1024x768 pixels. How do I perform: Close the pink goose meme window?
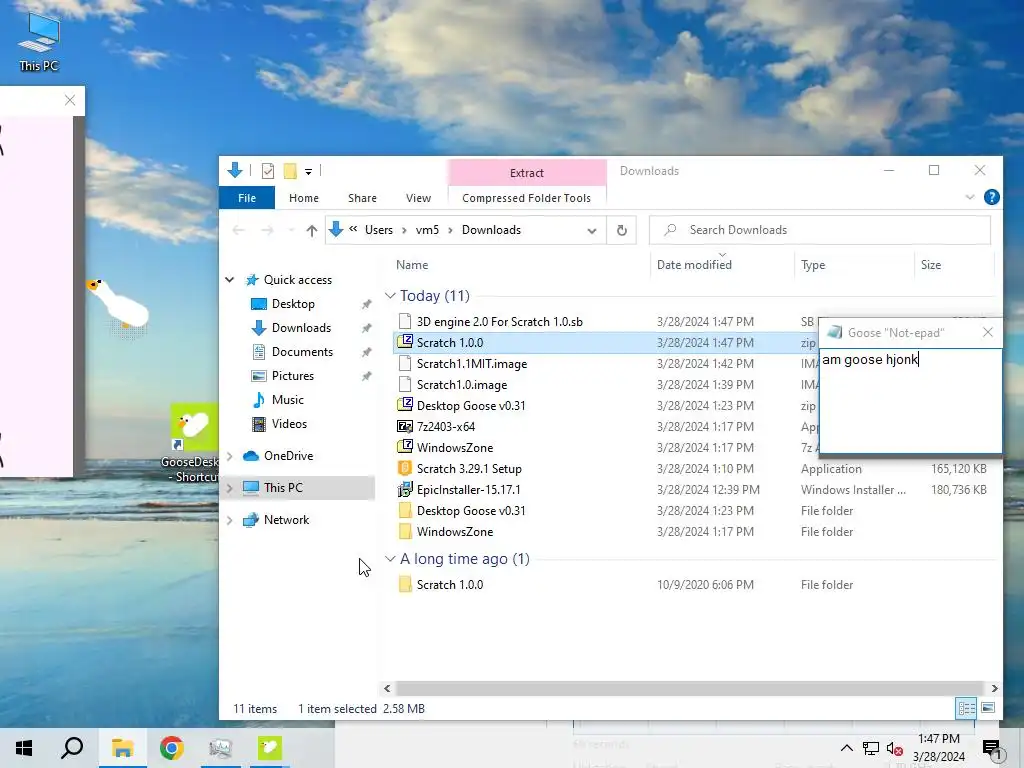70,100
